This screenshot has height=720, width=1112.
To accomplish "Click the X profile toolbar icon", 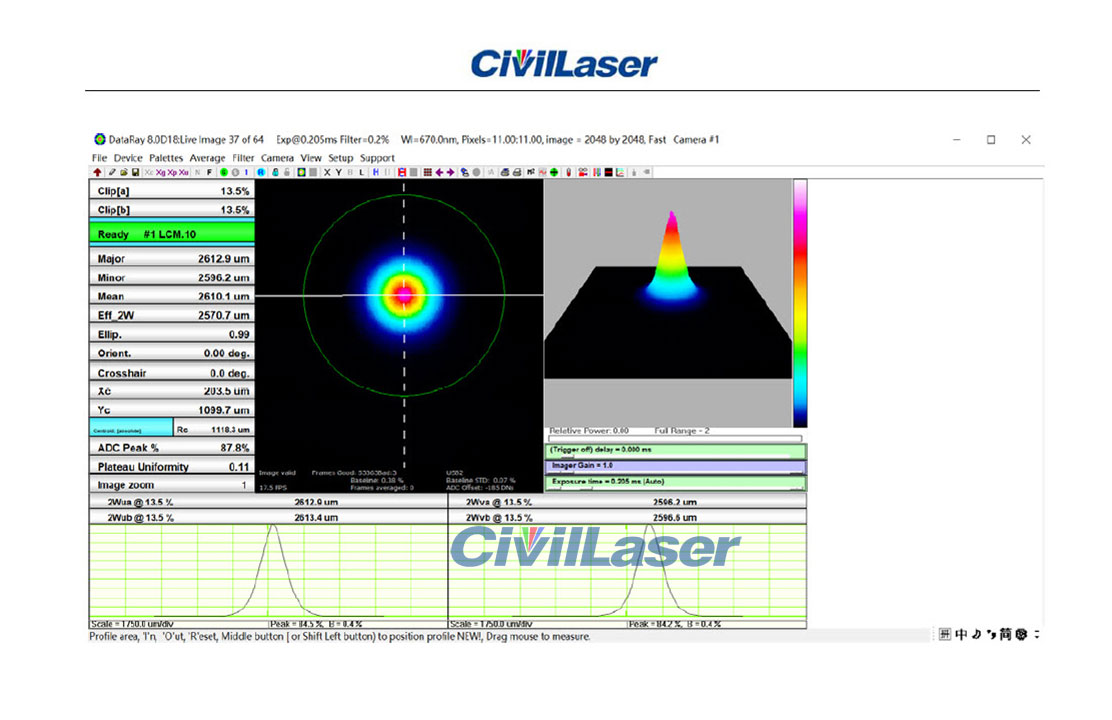I will (326, 172).
